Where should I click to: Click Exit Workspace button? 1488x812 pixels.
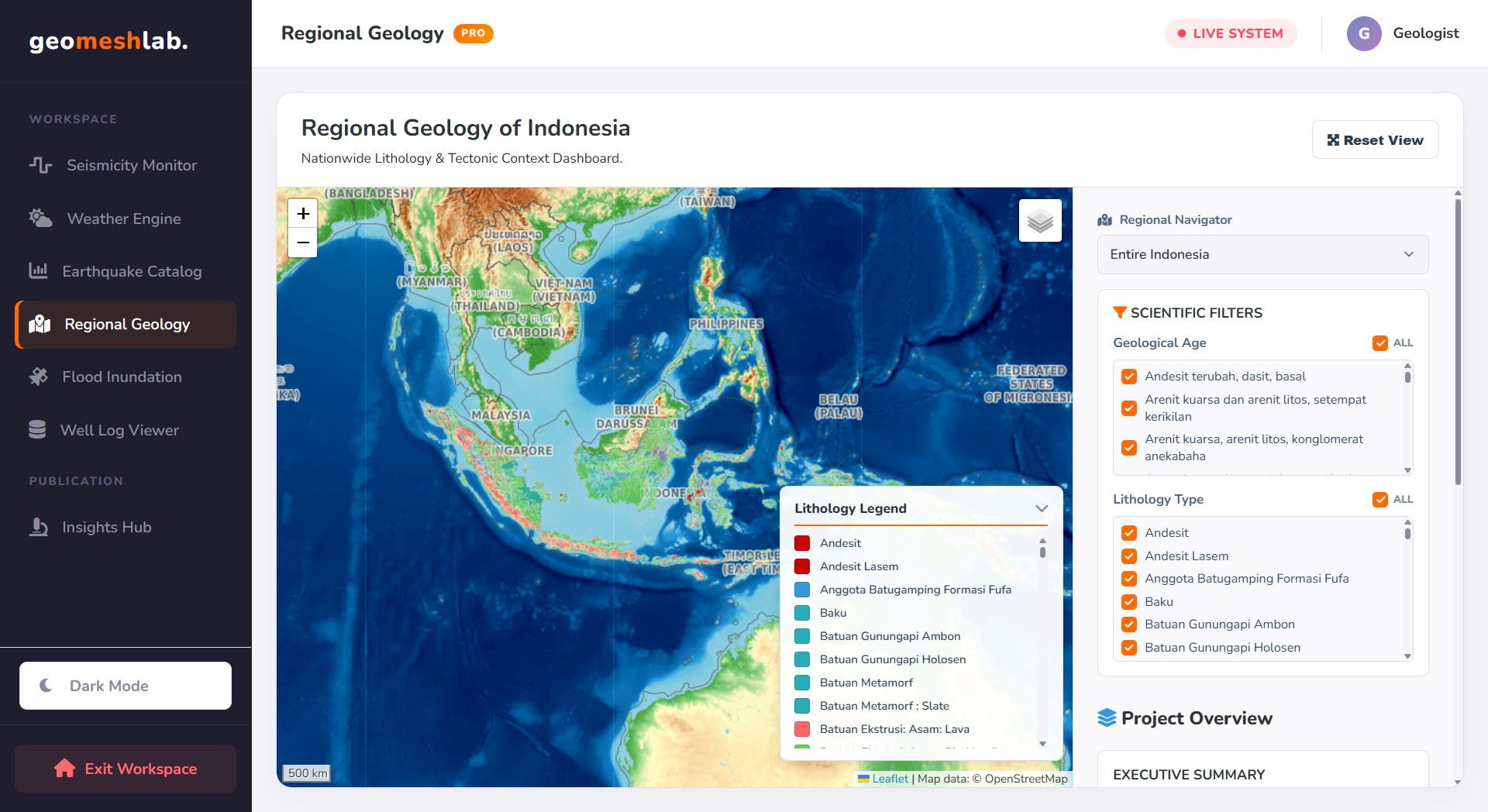point(126,769)
